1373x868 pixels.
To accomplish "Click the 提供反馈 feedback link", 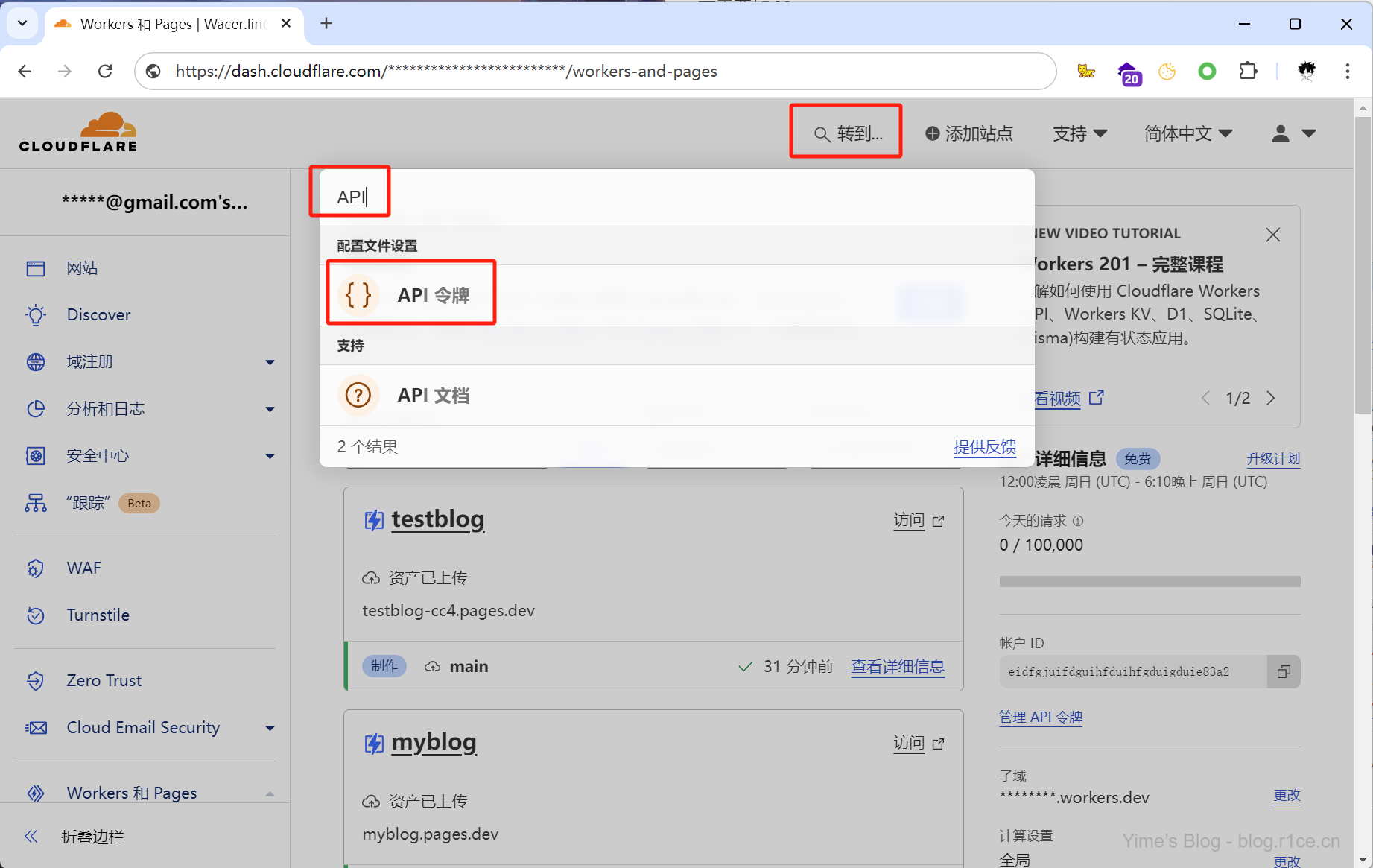I will click(984, 446).
